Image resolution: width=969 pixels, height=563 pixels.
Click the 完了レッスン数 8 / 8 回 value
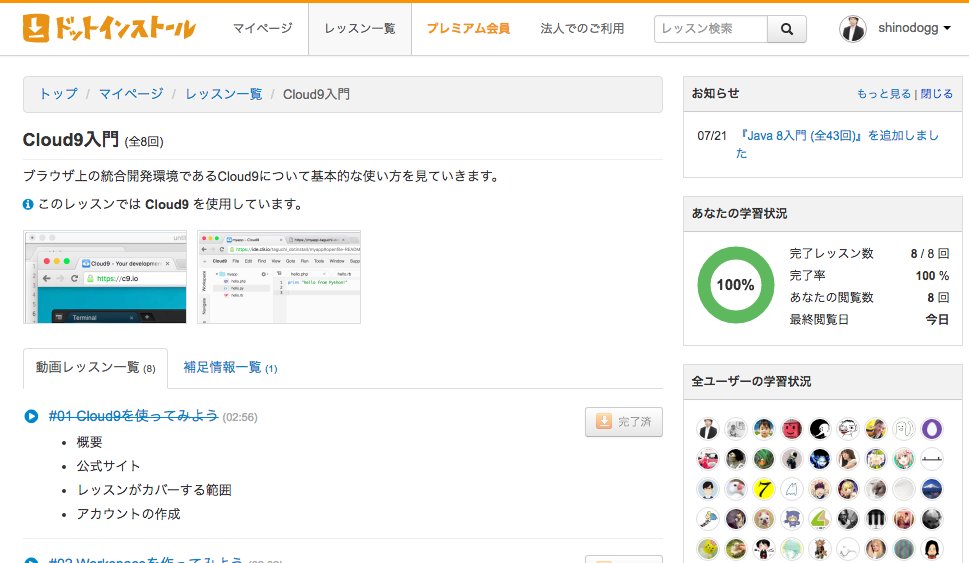click(x=929, y=253)
